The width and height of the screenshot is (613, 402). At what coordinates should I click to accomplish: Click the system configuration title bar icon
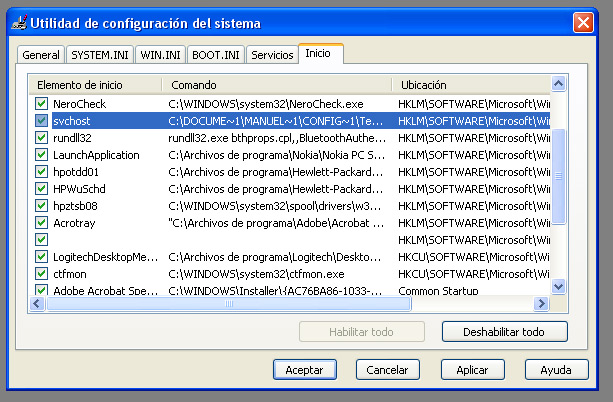[20, 23]
